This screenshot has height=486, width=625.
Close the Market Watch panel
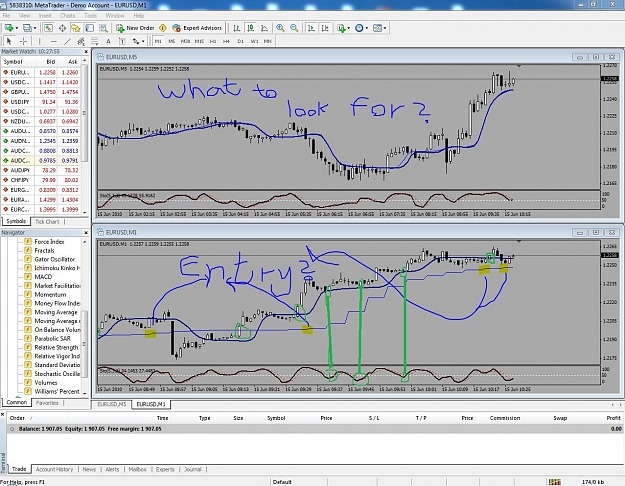(86, 51)
